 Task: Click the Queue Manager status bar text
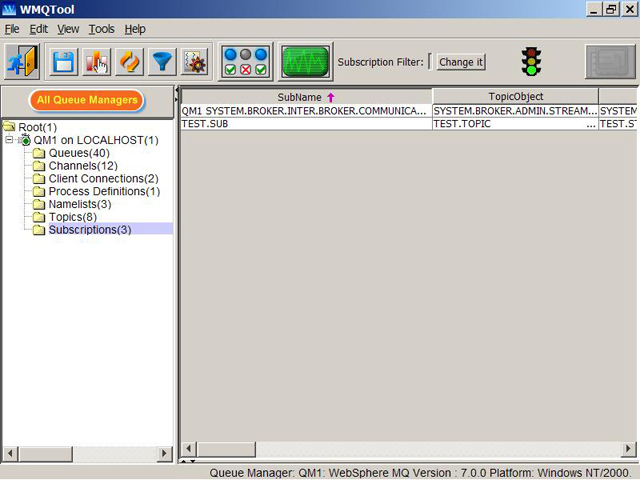point(419,473)
